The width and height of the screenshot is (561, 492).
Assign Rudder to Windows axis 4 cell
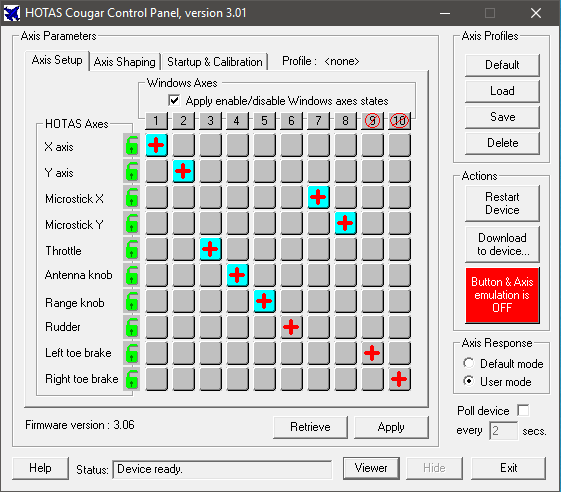(237, 327)
